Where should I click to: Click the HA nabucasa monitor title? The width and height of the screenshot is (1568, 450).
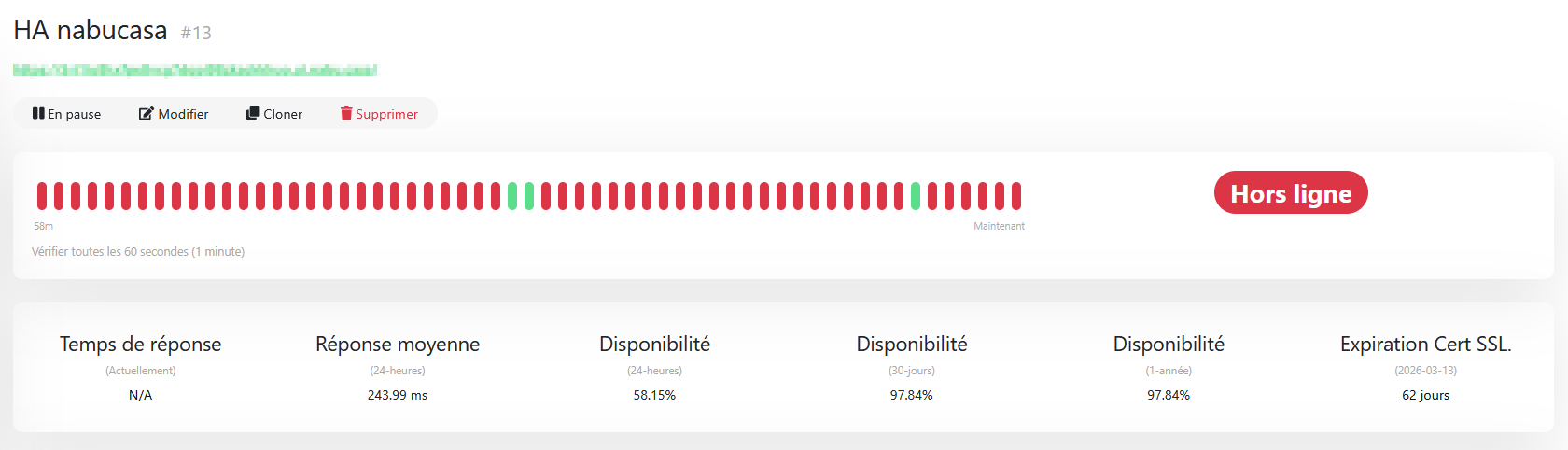click(x=91, y=31)
